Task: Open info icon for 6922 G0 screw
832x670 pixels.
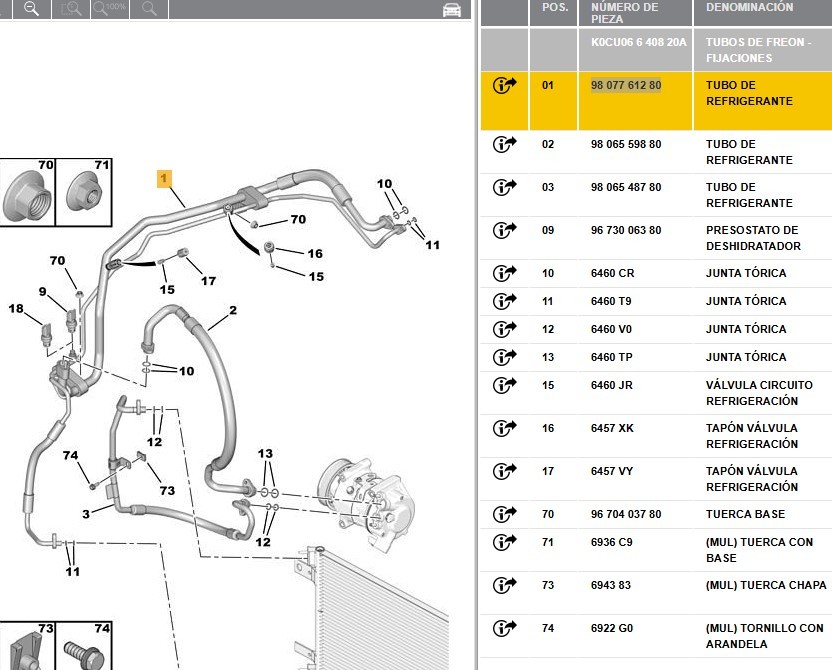Action: pos(505,628)
